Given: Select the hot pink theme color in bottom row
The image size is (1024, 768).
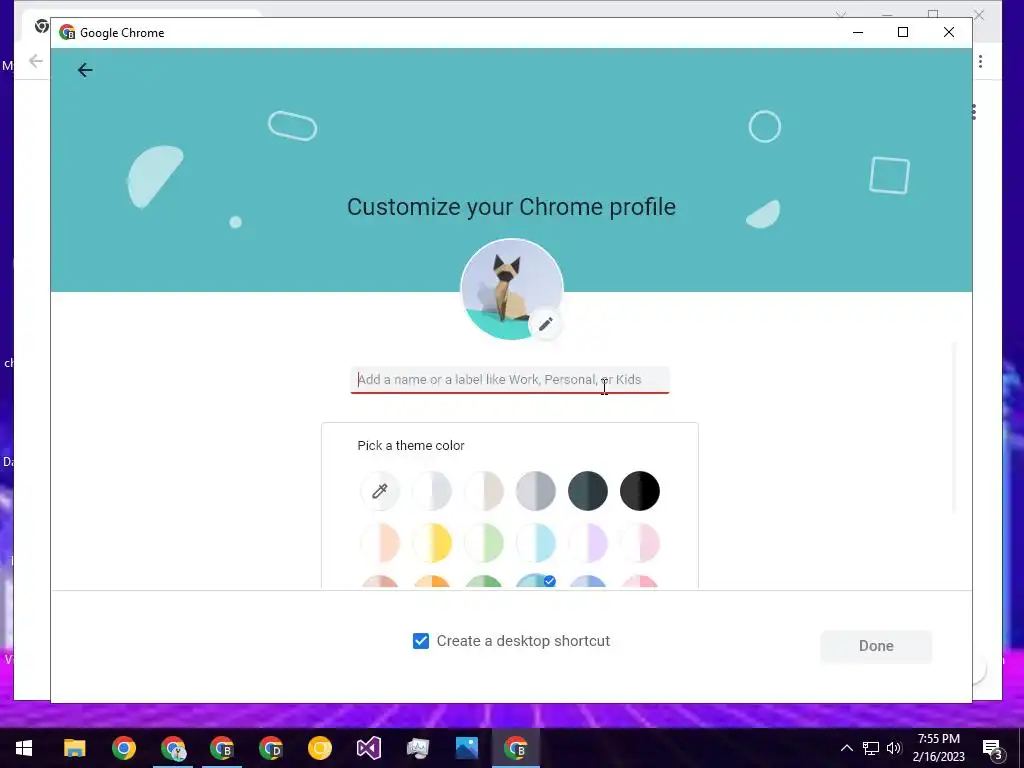Looking at the screenshot, I should click(x=639, y=581).
